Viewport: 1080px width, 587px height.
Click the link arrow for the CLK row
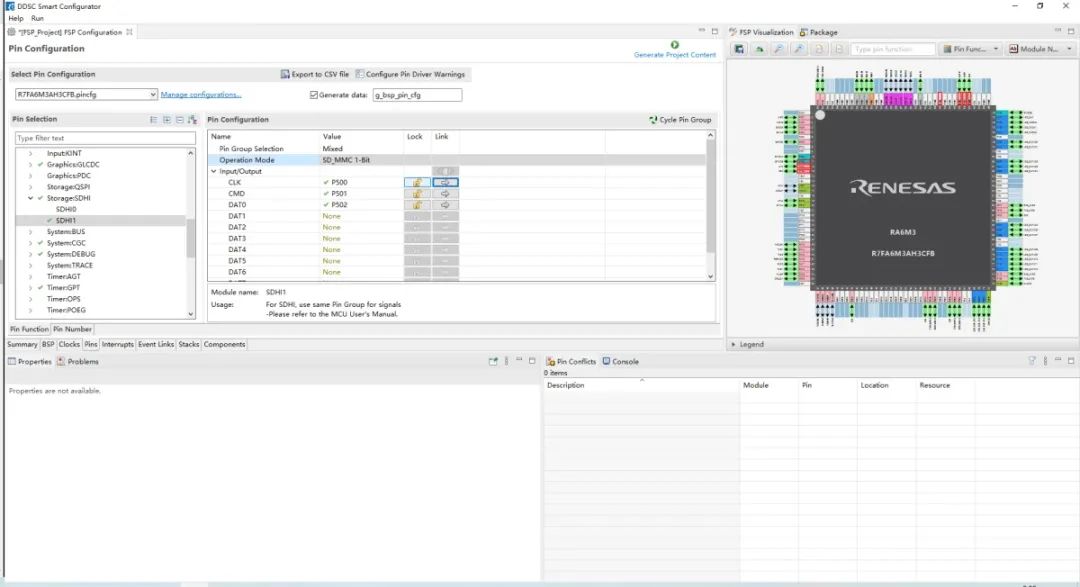(x=445, y=183)
